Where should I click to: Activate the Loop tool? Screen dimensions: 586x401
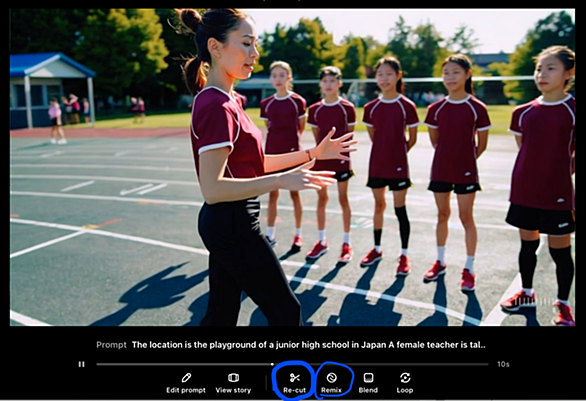point(405,383)
